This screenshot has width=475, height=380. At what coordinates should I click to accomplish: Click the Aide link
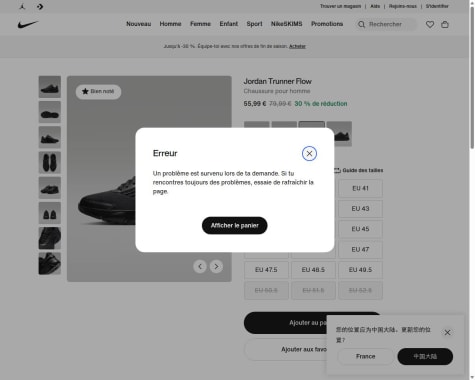tap(375, 6)
